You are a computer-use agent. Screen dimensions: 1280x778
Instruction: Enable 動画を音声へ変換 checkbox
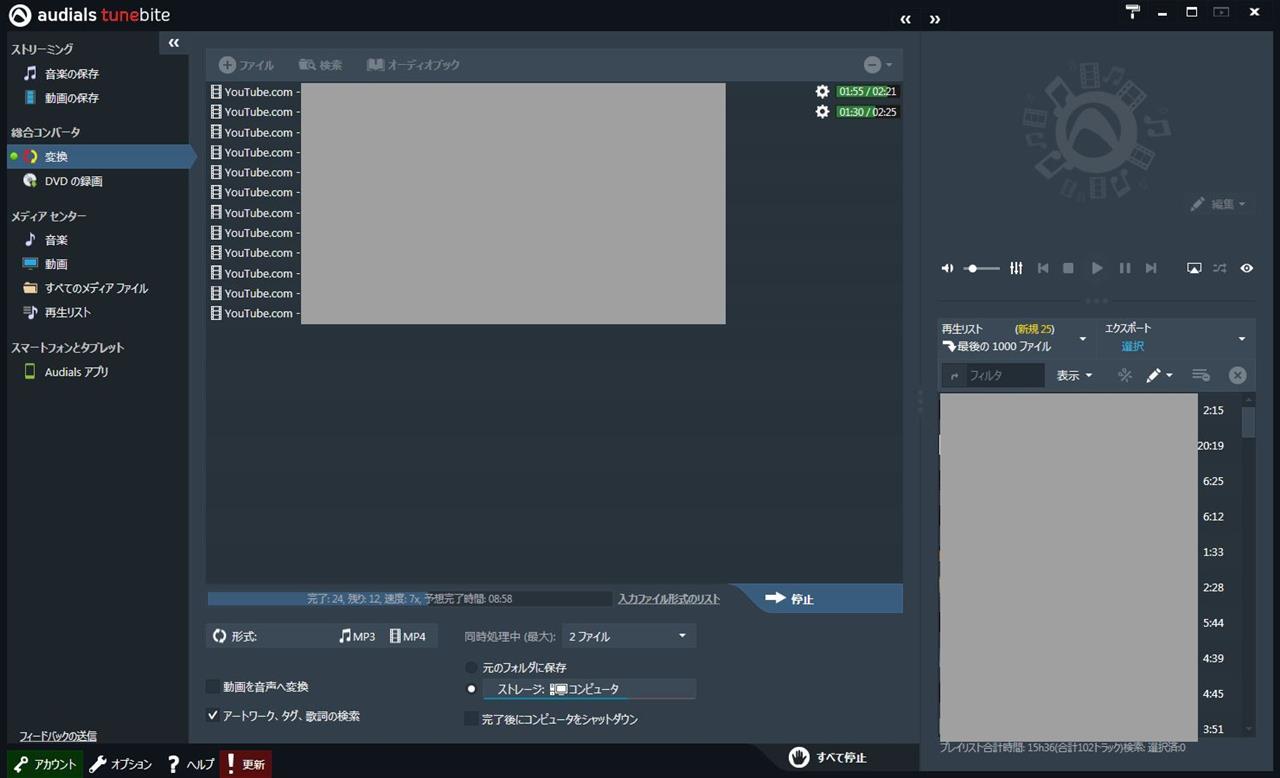pos(212,687)
